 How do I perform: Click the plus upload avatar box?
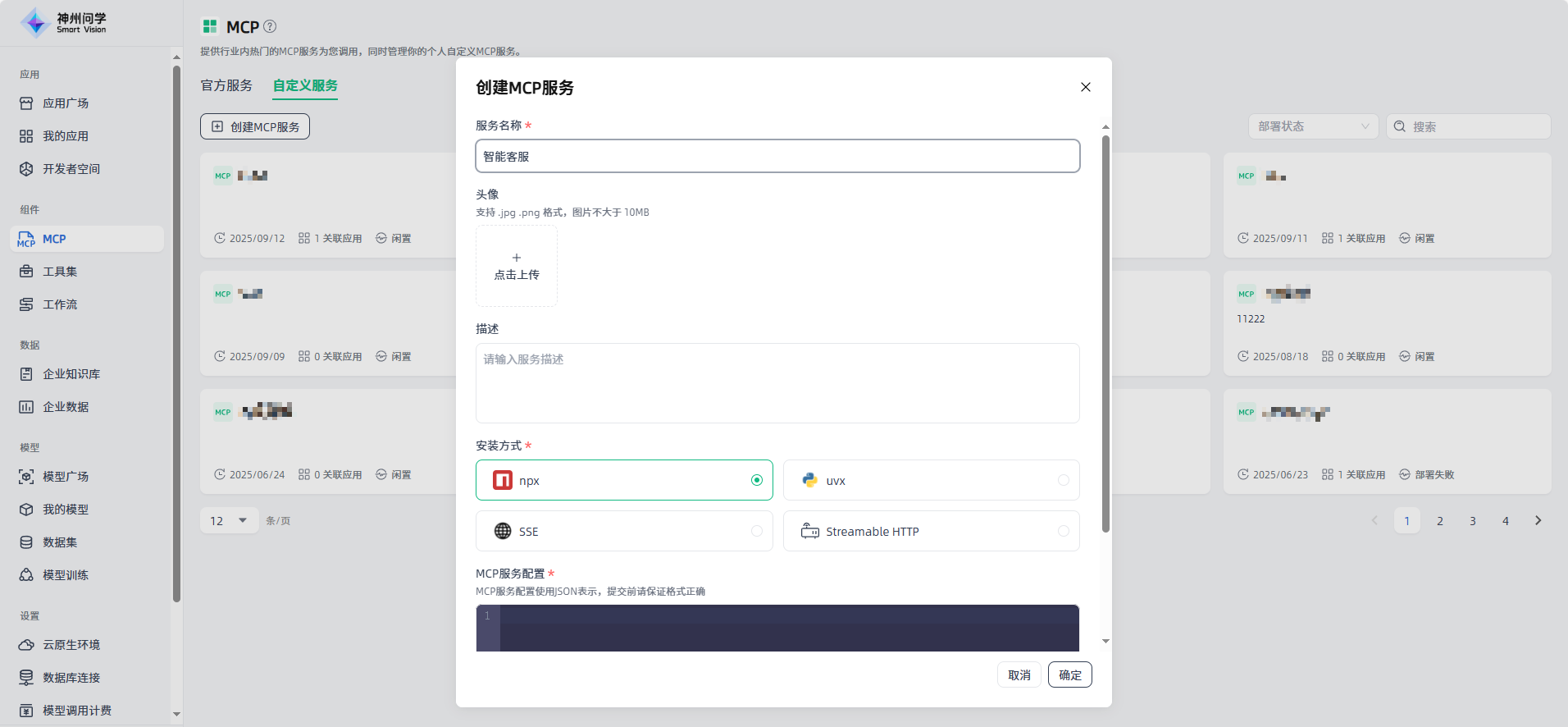517,266
